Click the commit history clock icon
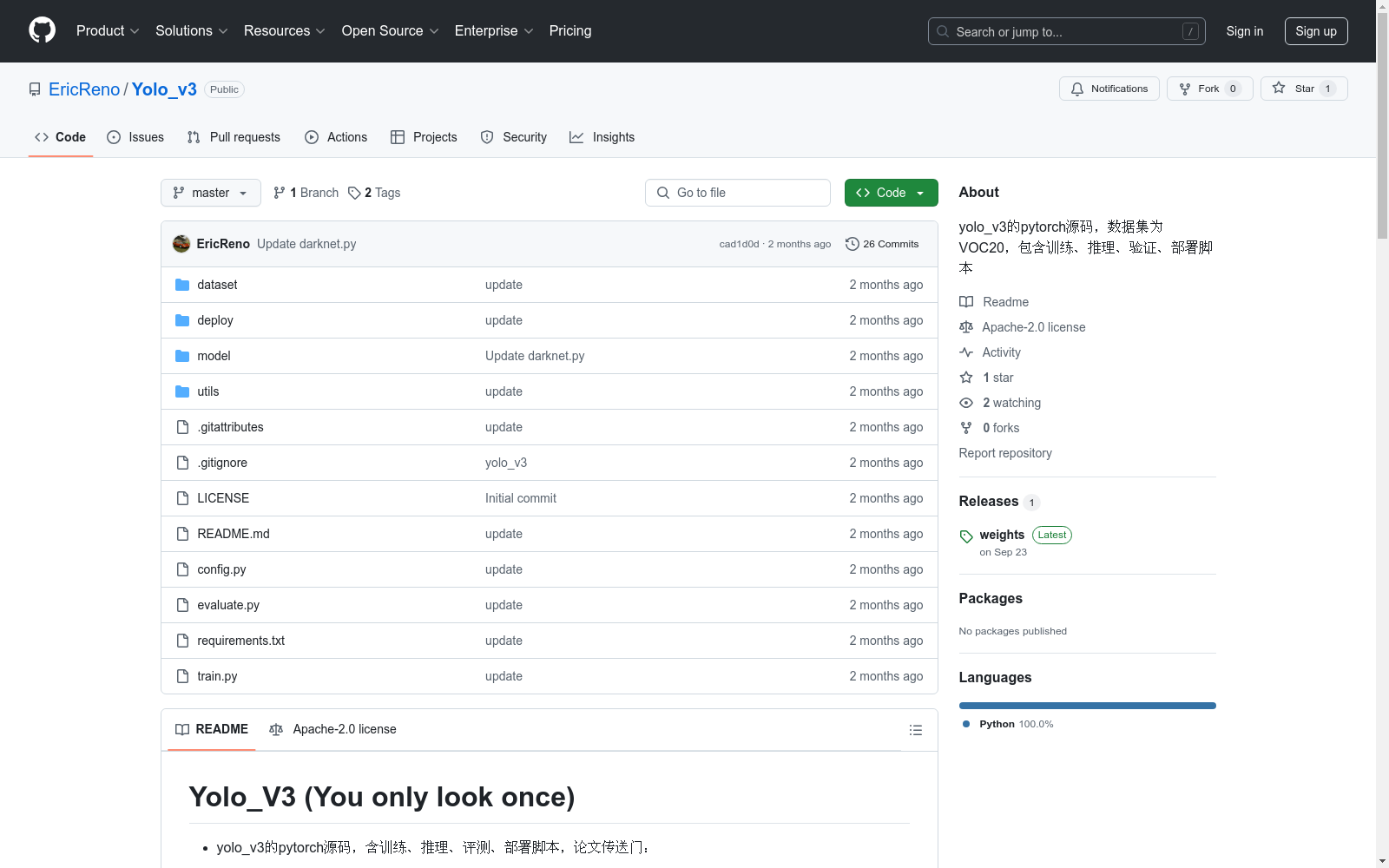 (852, 244)
